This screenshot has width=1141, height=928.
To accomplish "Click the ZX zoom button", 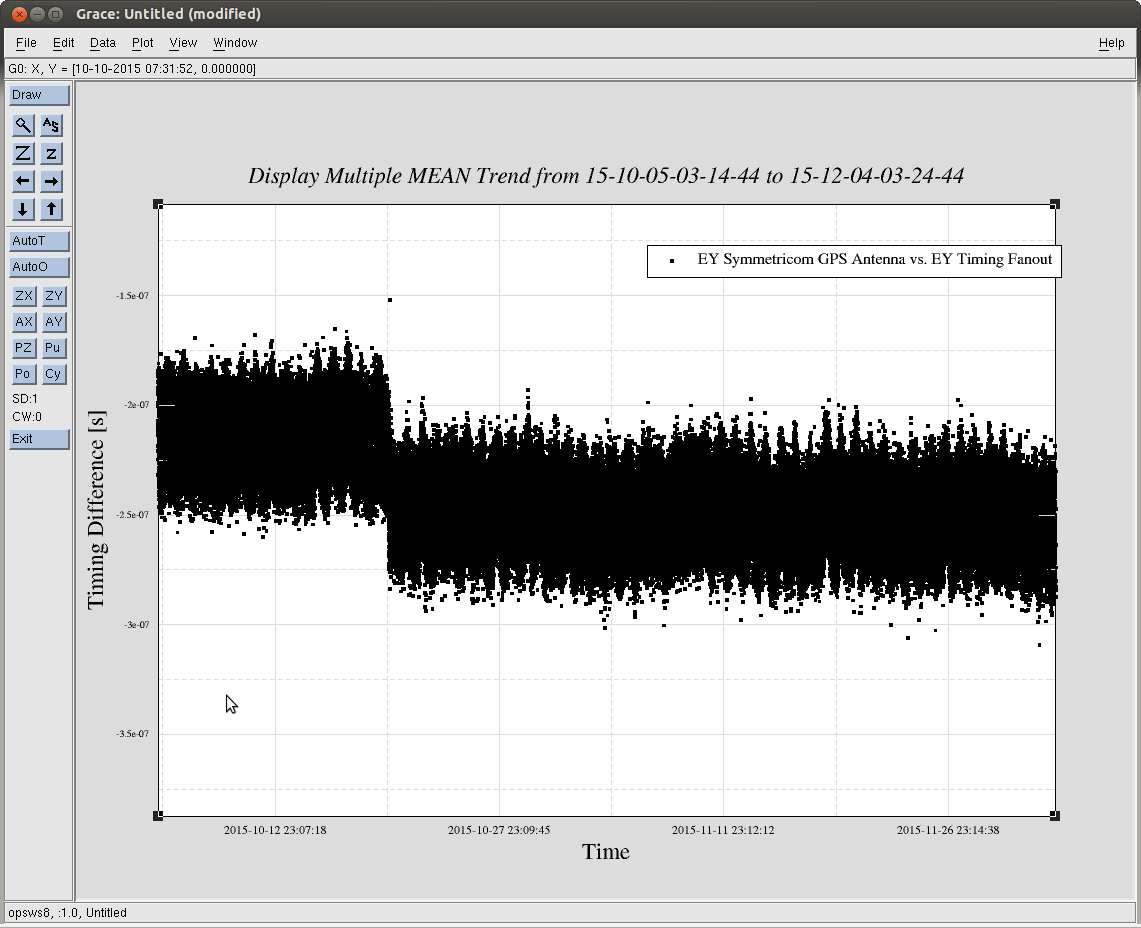I will tap(24, 296).
